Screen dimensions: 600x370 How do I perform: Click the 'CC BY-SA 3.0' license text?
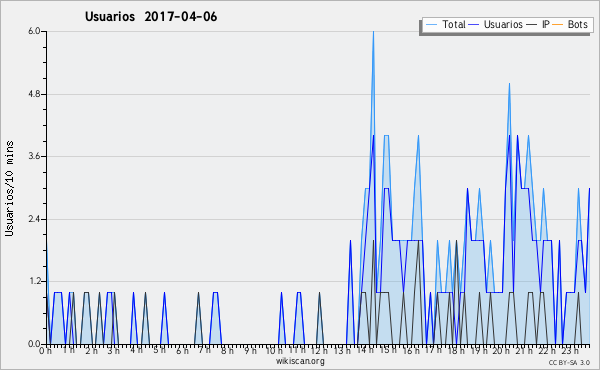tap(569, 362)
